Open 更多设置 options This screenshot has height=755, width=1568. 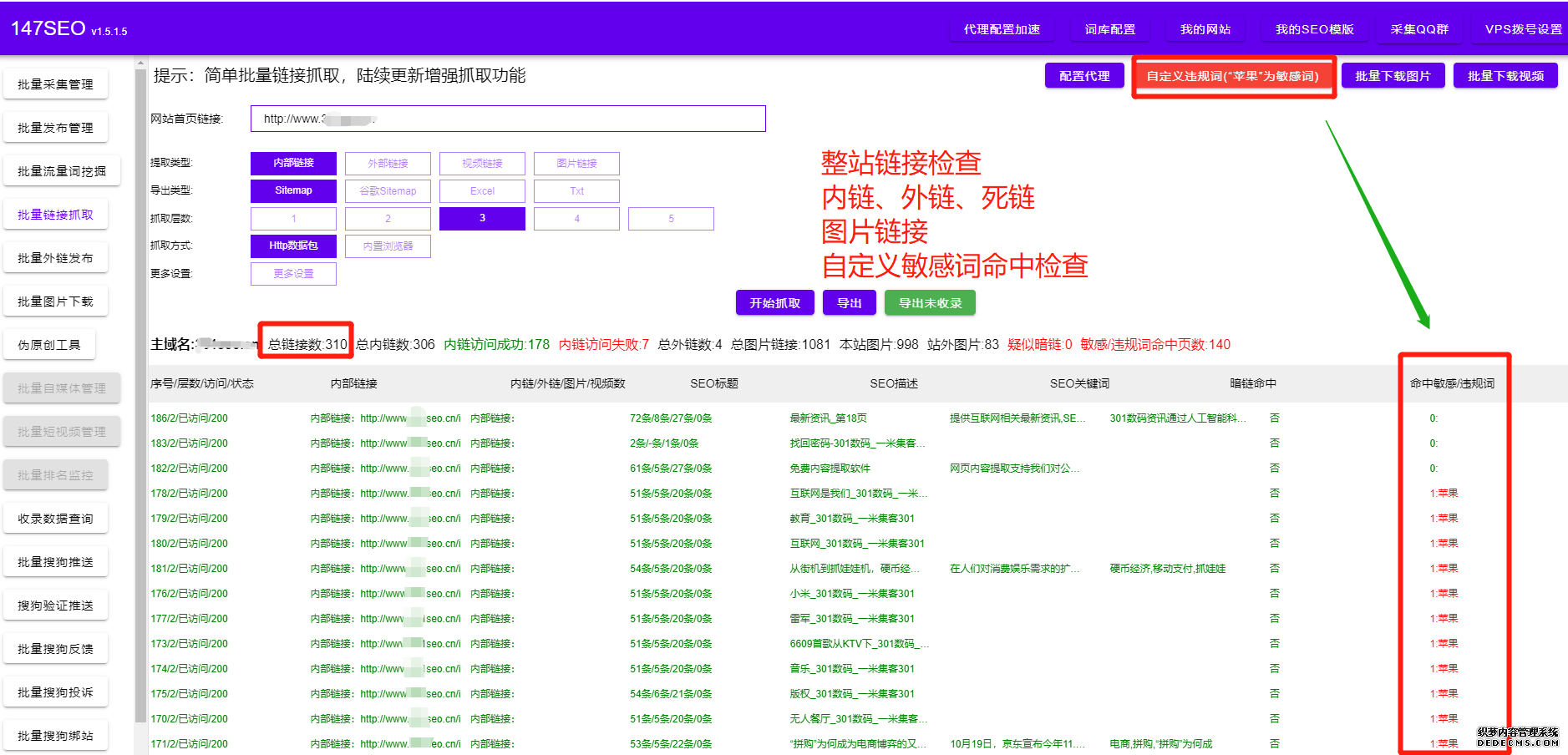pos(293,273)
